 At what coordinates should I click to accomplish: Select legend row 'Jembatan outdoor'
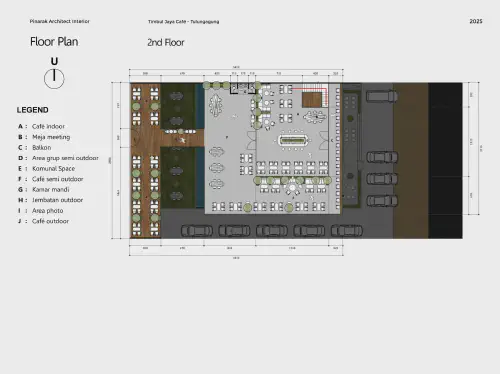[x=50, y=200]
